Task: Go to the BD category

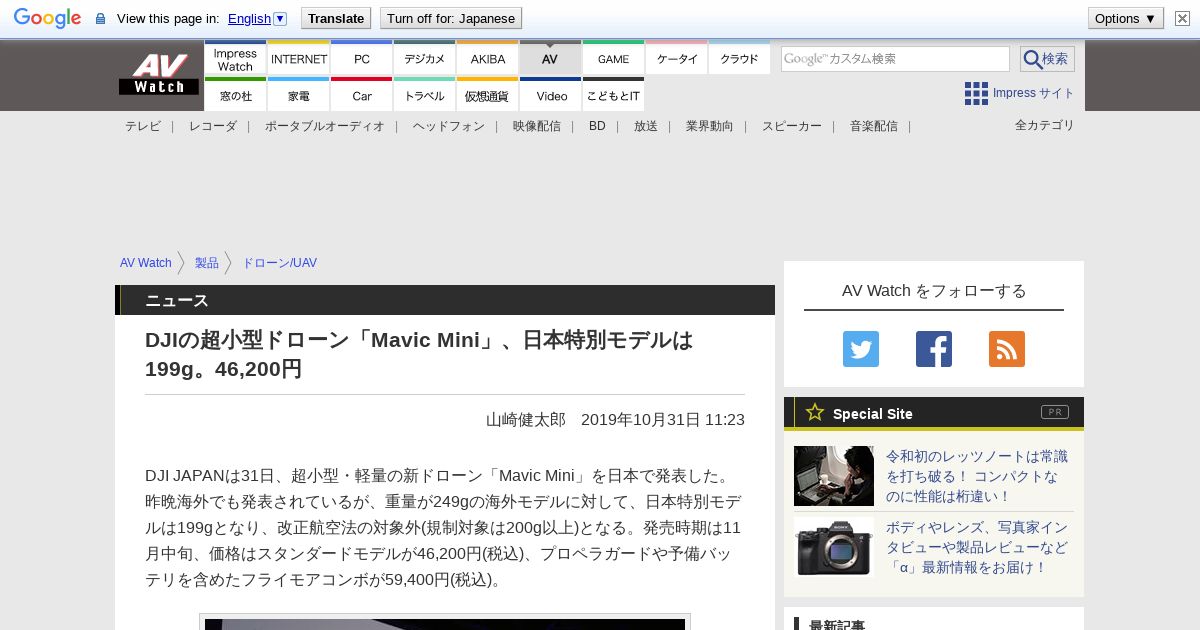Action: click(x=597, y=126)
